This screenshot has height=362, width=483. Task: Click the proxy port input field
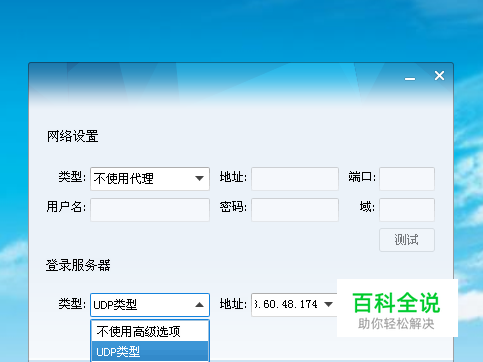(x=407, y=179)
